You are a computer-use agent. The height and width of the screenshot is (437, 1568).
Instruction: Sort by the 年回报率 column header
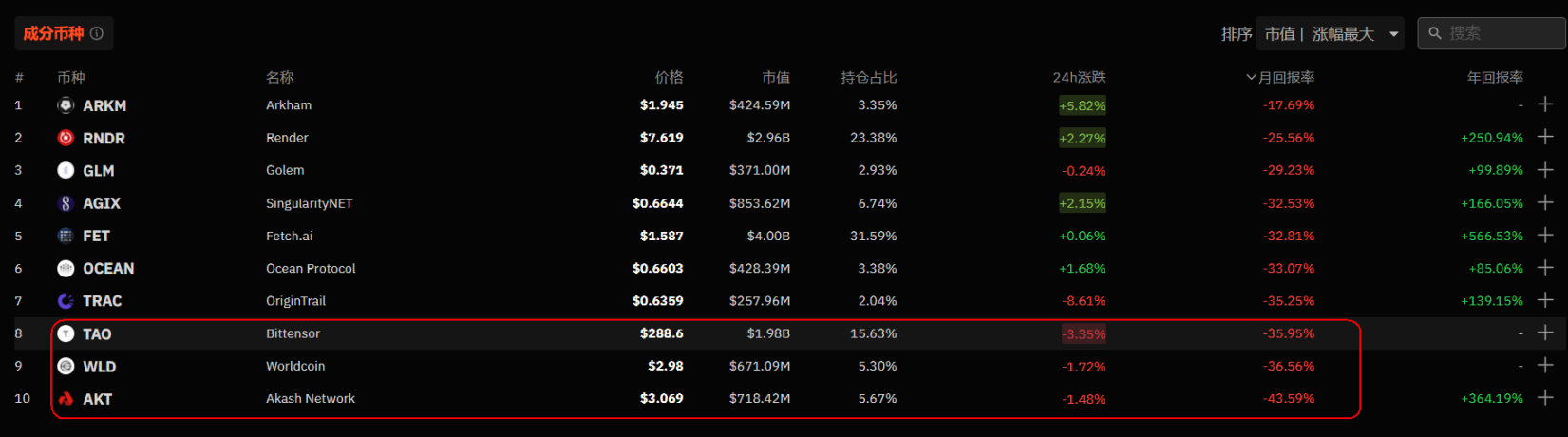pyautogui.click(x=1495, y=77)
